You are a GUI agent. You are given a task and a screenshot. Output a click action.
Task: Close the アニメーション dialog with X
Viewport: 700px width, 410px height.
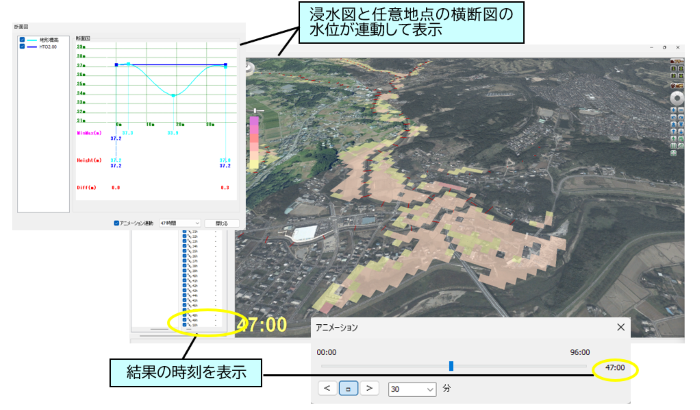(x=621, y=327)
